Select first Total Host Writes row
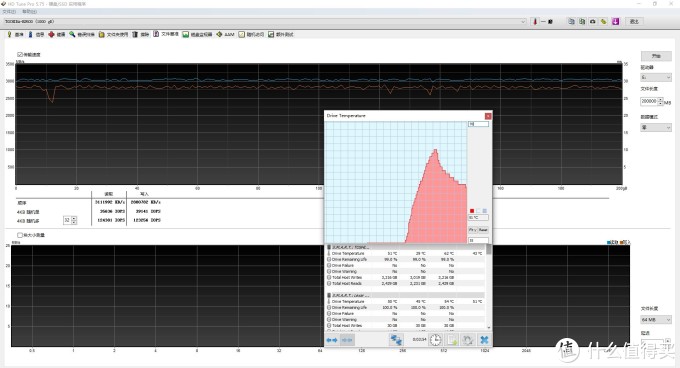The image size is (680, 368). pyautogui.click(x=405, y=277)
